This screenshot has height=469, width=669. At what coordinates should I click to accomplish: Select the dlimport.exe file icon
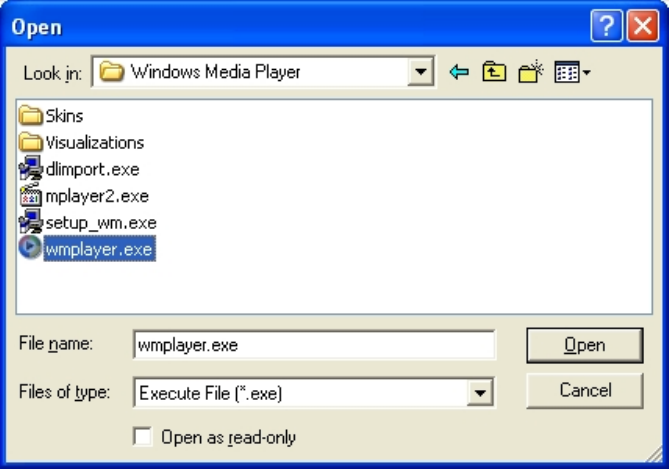pyautogui.click(x=31, y=168)
